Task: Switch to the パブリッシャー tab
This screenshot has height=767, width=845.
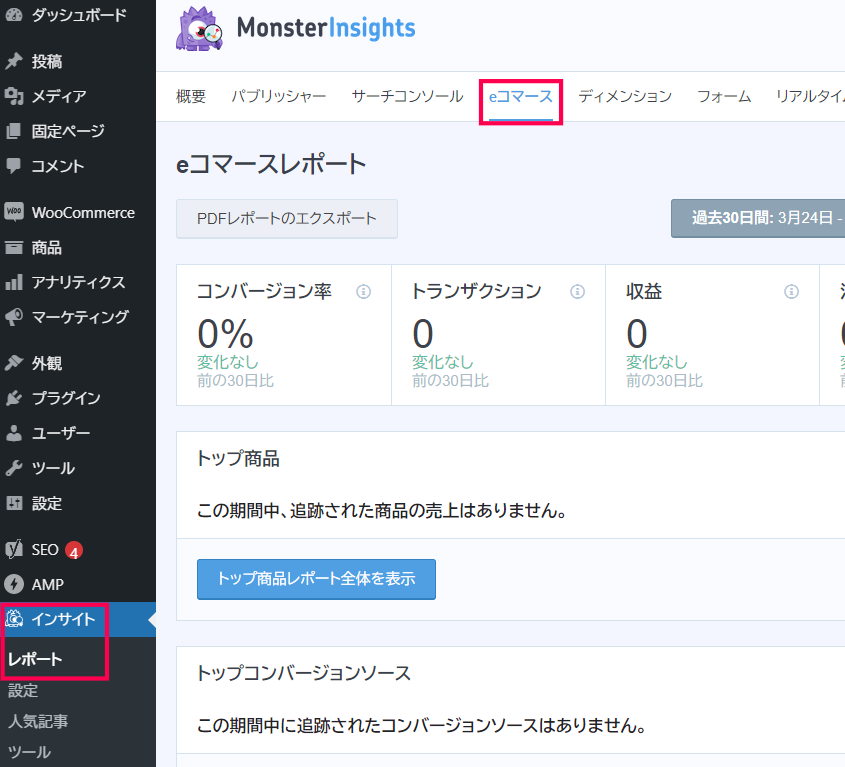Action: point(279,96)
